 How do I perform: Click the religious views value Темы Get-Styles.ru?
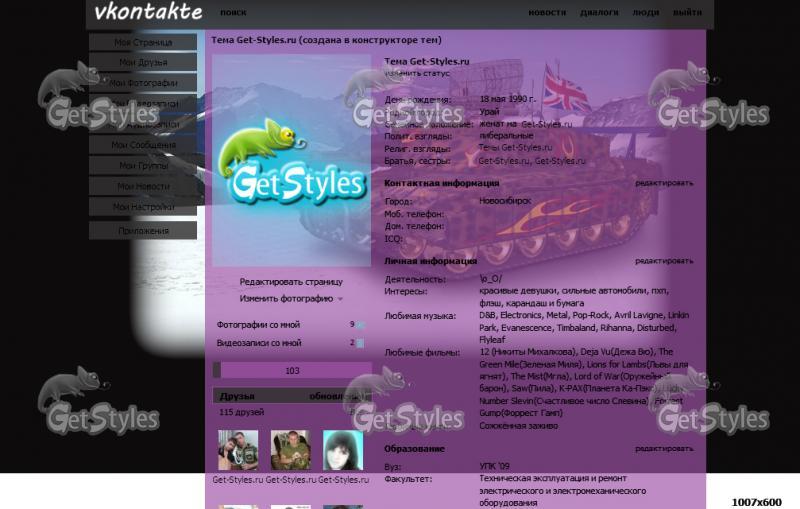(x=515, y=147)
